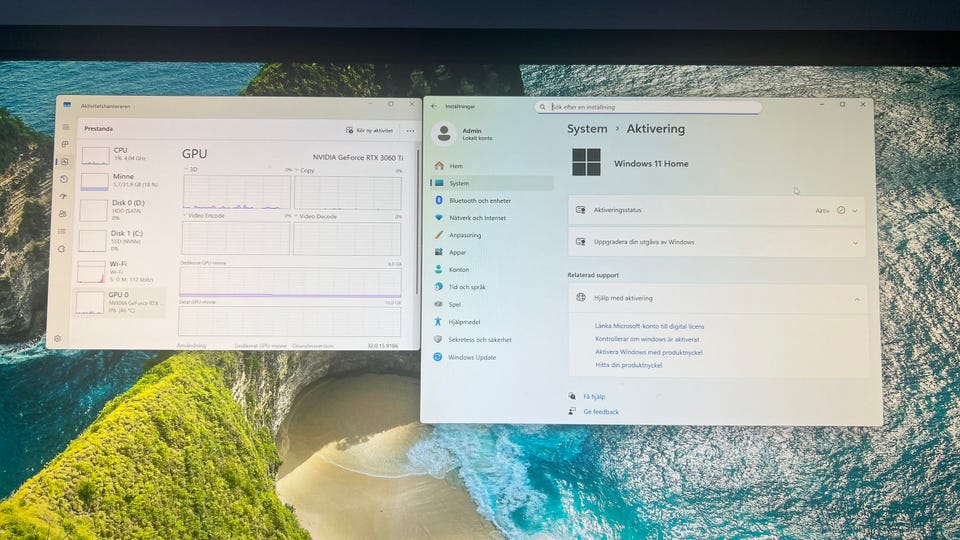Screen dimensions: 960x540
Task: Click Windows 11 Home logo
Action: click(586, 162)
